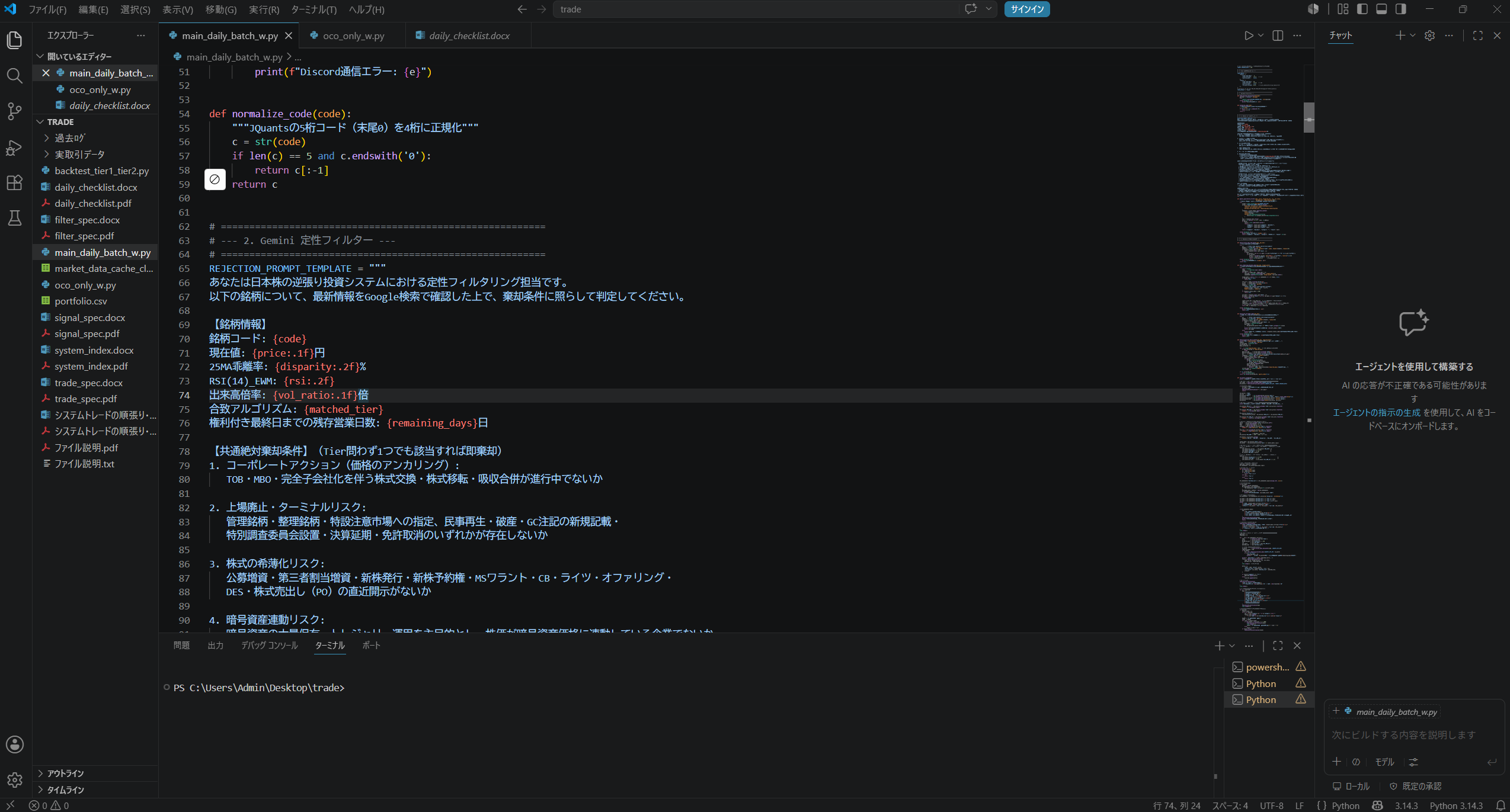Open 既定の承認 setting in chat
Viewport: 1510px width, 812px height.
point(1415,787)
